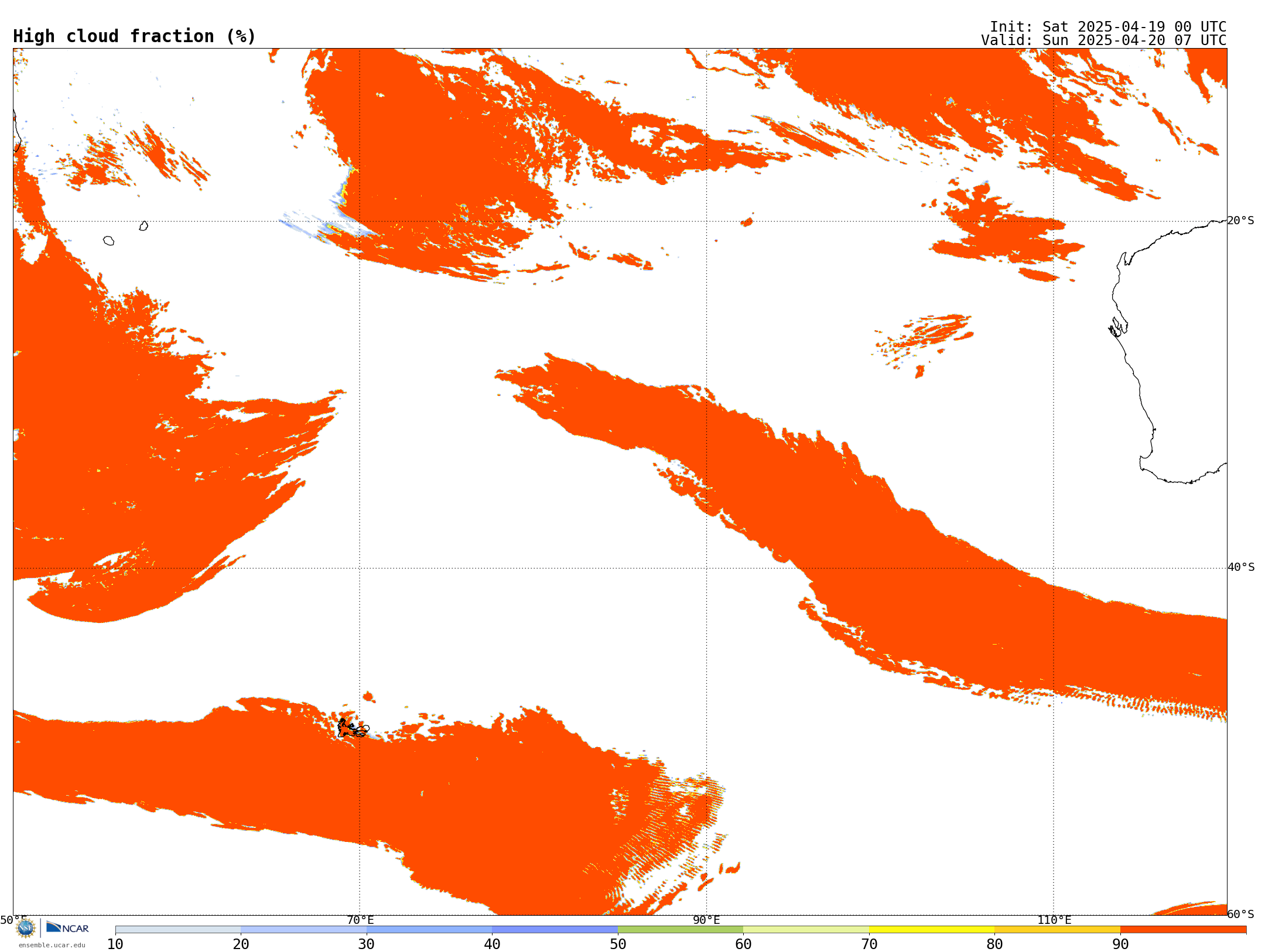Click colorbar tick label 20
This screenshot has width=1265, height=952.
(241, 944)
